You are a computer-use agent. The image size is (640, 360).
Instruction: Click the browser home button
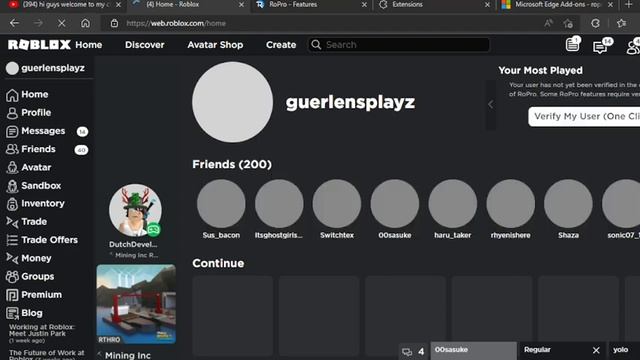point(85,23)
